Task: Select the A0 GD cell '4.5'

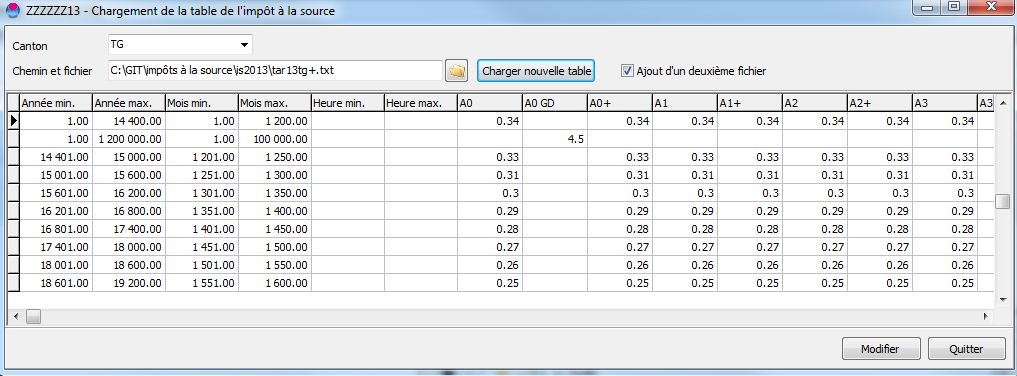Action: tap(555, 139)
